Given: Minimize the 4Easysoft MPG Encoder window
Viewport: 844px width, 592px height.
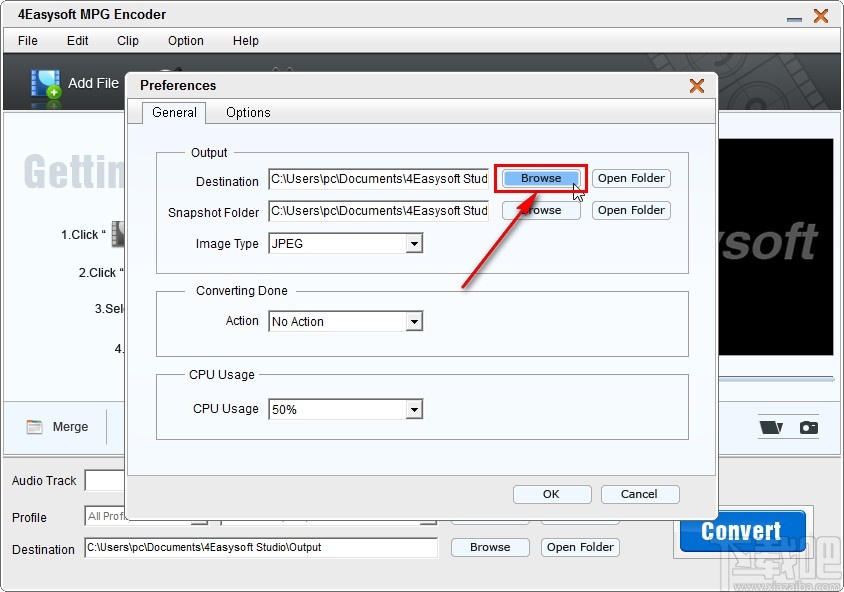Looking at the screenshot, I should (794, 19).
